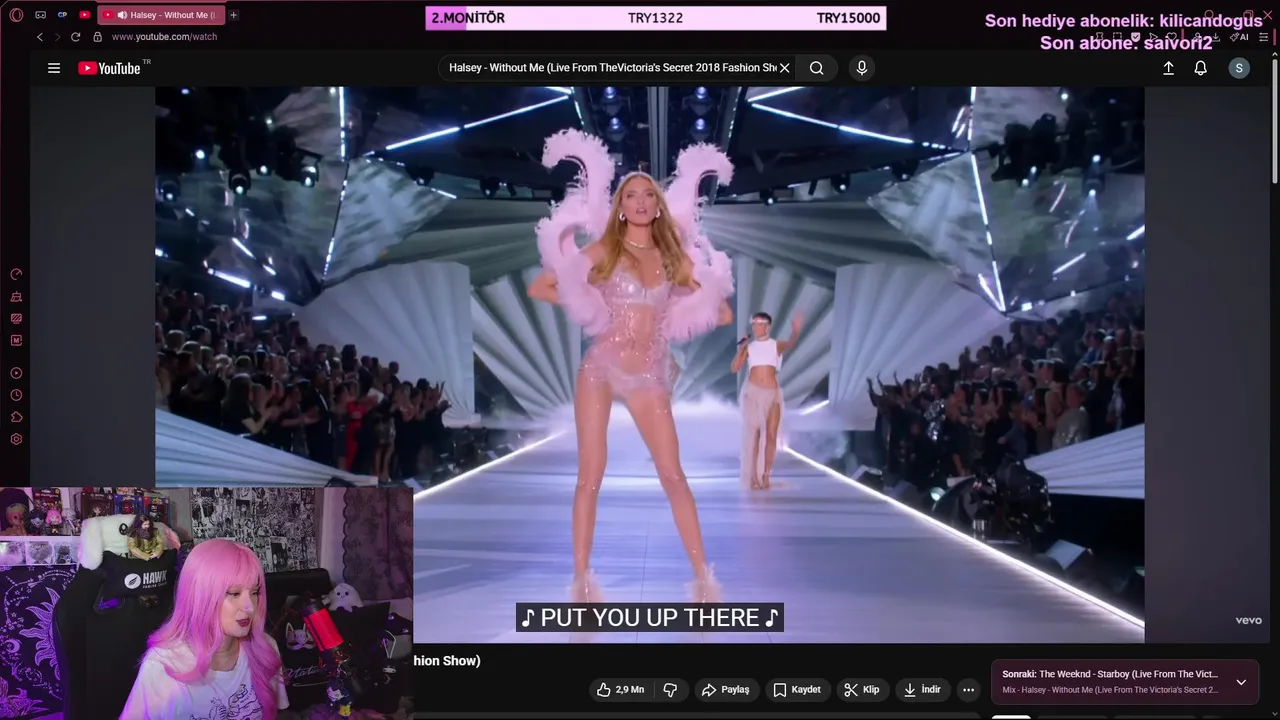View site security lock info
1280x720 pixels.
97,36
